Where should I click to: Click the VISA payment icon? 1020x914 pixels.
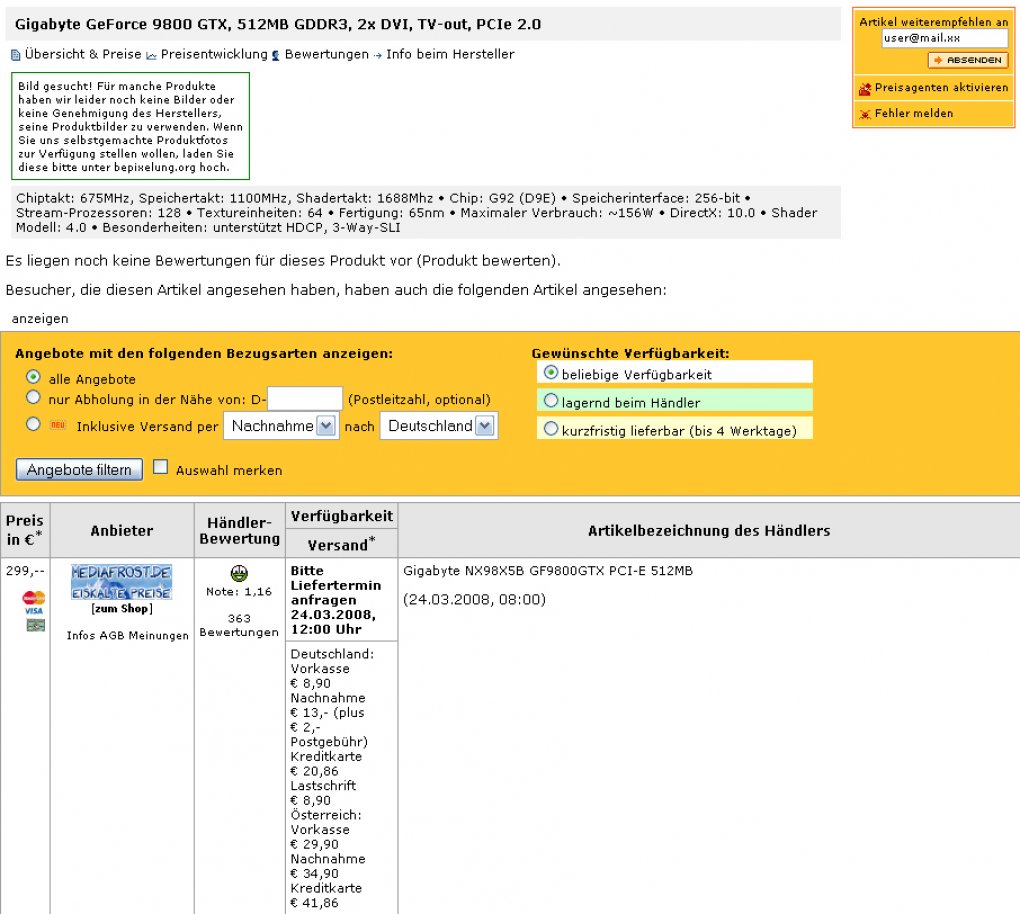click(x=34, y=611)
